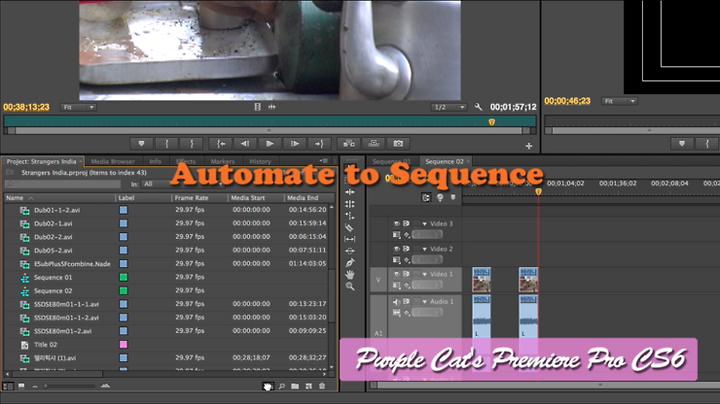
Task: Step back one frame in Source monitor
Action: click(x=245, y=144)
